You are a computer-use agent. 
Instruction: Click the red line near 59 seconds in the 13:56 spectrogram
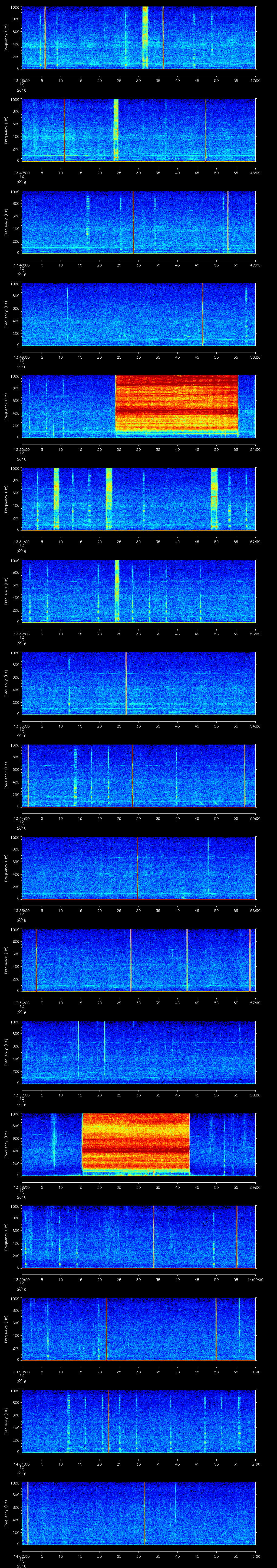tap(250, 959)
